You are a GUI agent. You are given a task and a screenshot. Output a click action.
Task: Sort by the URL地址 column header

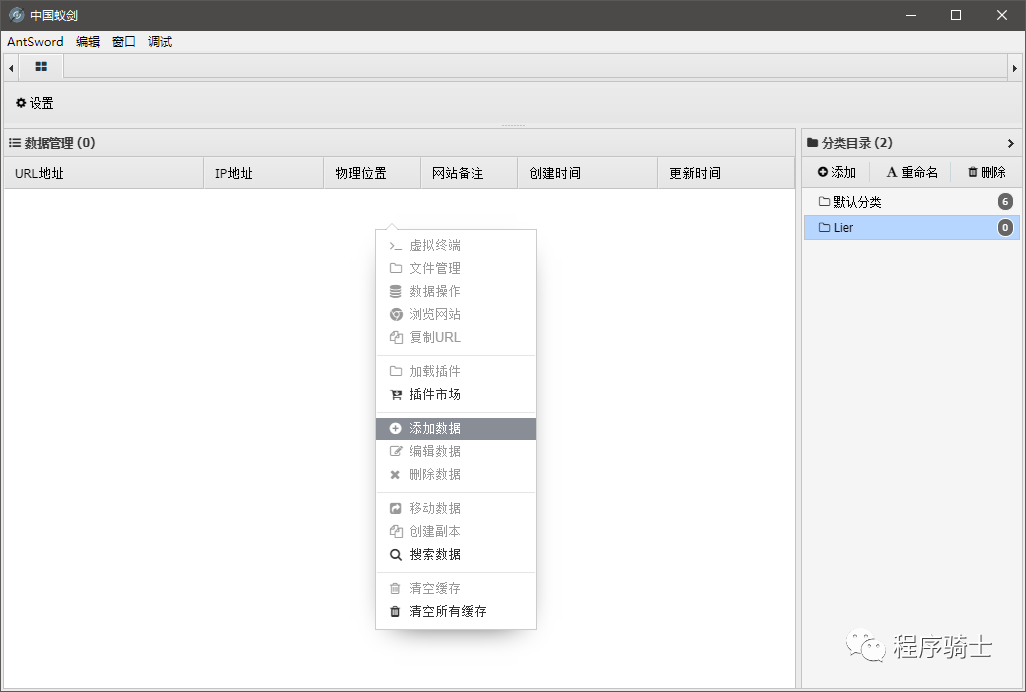[x=104, y=173]
